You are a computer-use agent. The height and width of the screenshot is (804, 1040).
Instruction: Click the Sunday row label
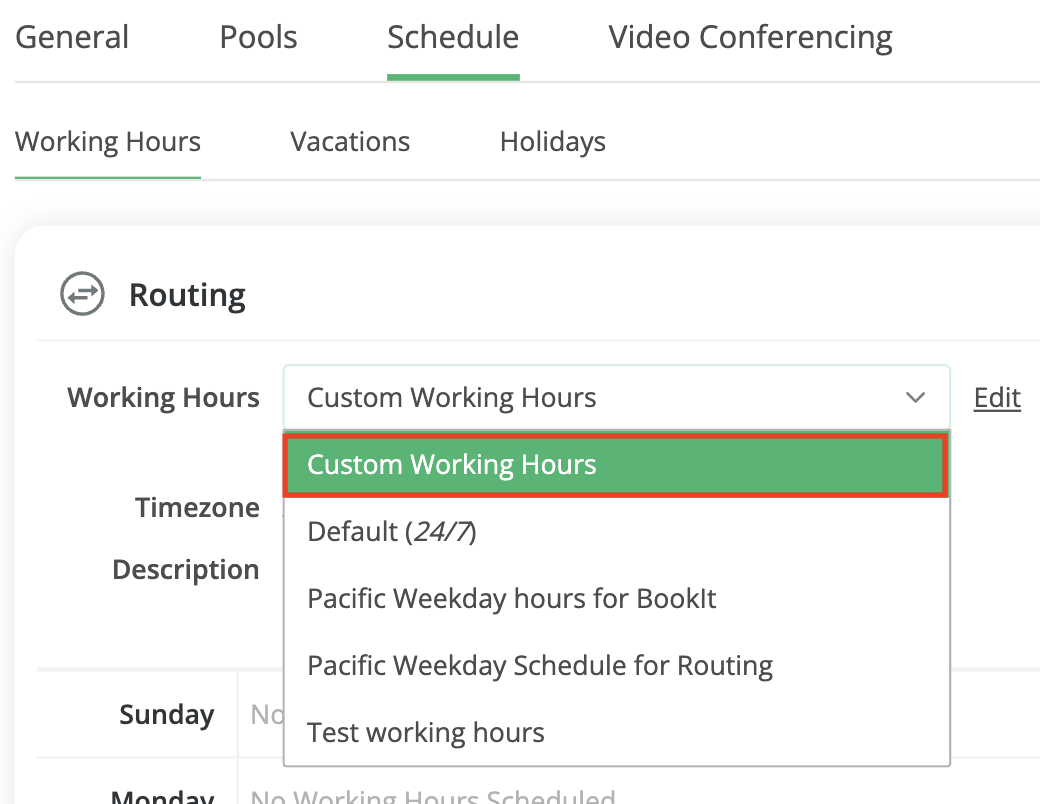coord(166,715)
